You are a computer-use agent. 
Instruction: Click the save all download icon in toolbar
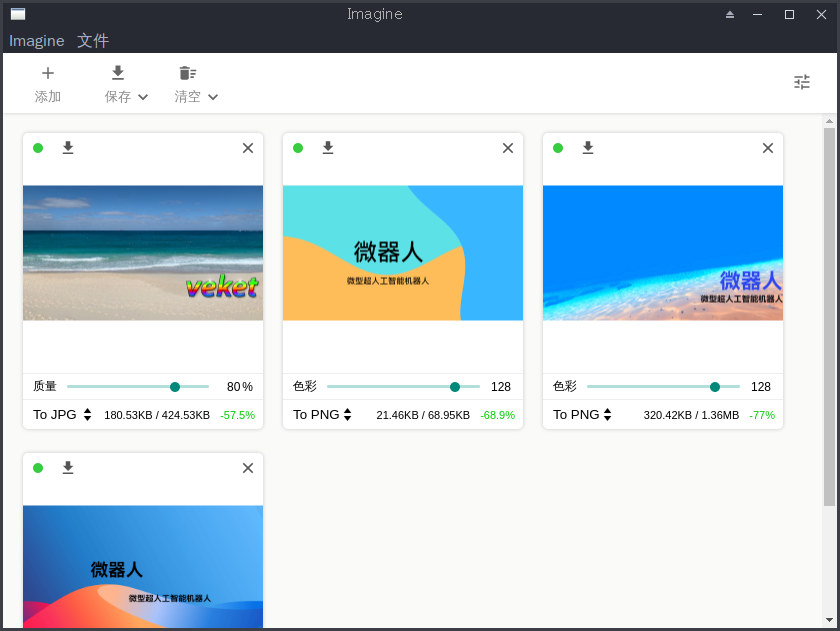(118, 72)
